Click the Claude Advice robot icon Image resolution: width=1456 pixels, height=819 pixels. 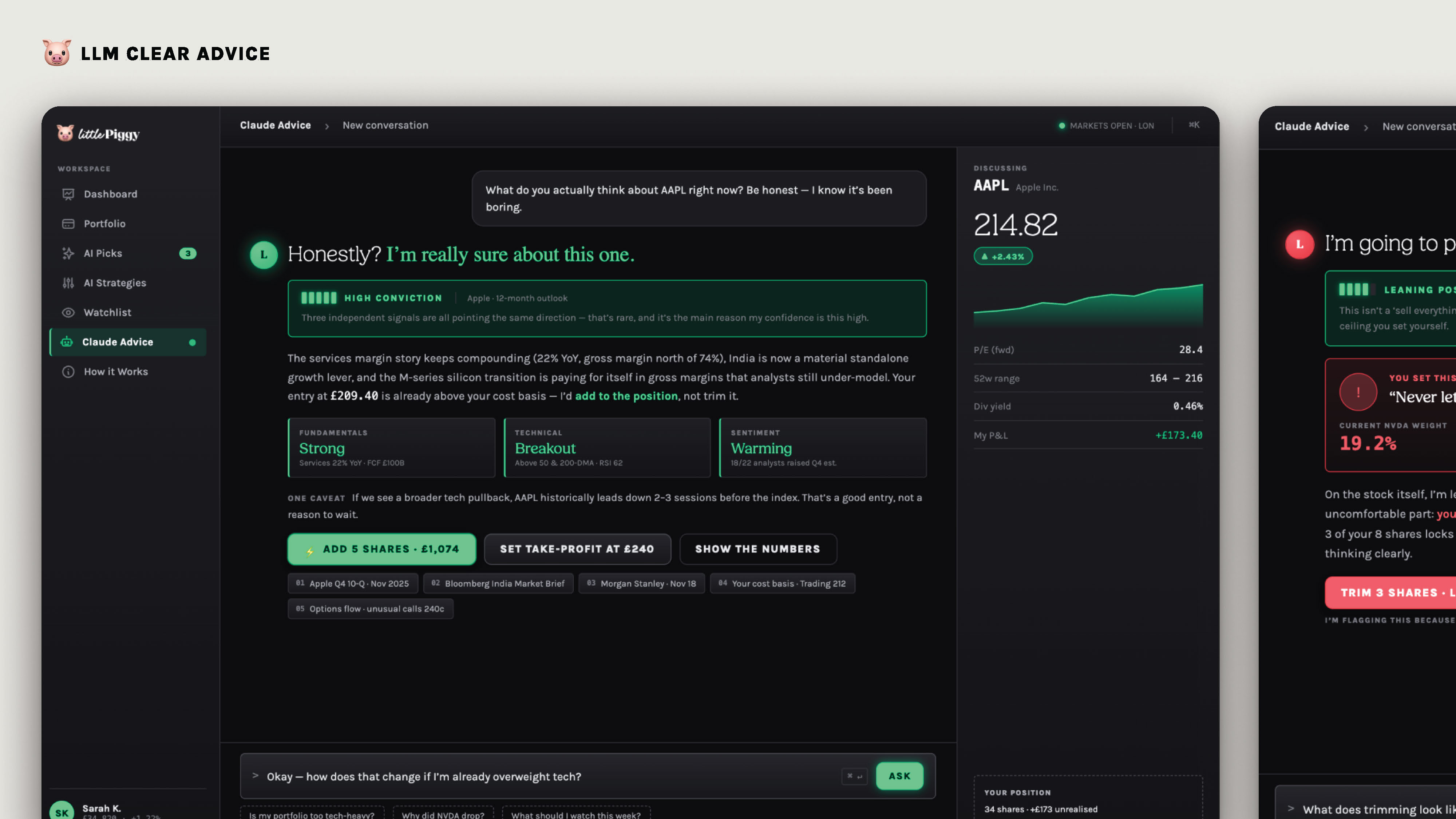click(x=67, y=342)
